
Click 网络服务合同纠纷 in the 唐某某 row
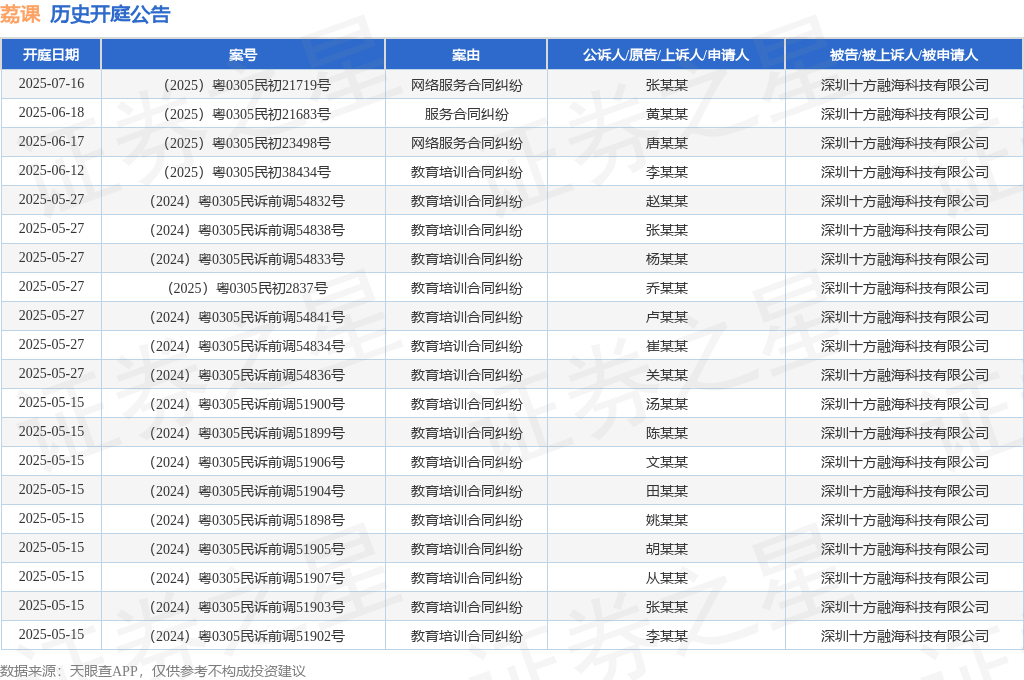(x=466, y=143)
